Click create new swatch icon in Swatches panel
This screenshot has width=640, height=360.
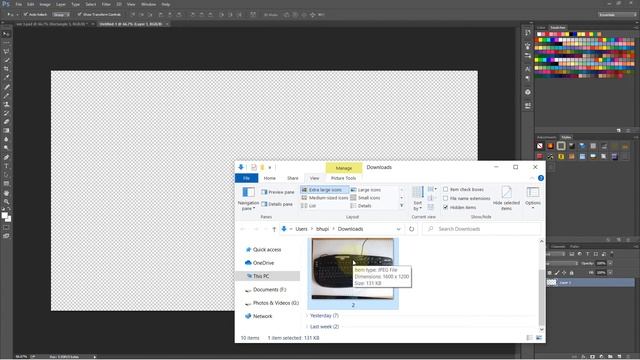click(619, 130)
